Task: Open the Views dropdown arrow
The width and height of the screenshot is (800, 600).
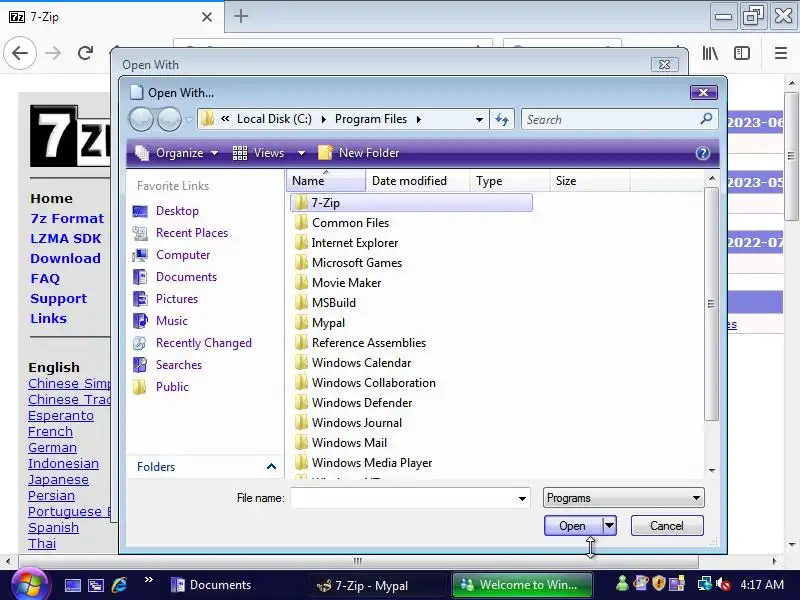Action: coord(301,153)
